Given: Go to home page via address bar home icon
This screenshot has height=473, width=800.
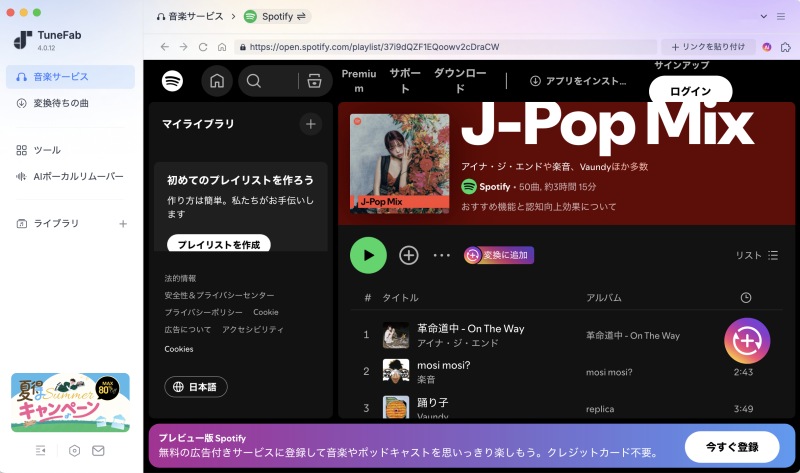Looking at the screenshot, I should point(222,47).
